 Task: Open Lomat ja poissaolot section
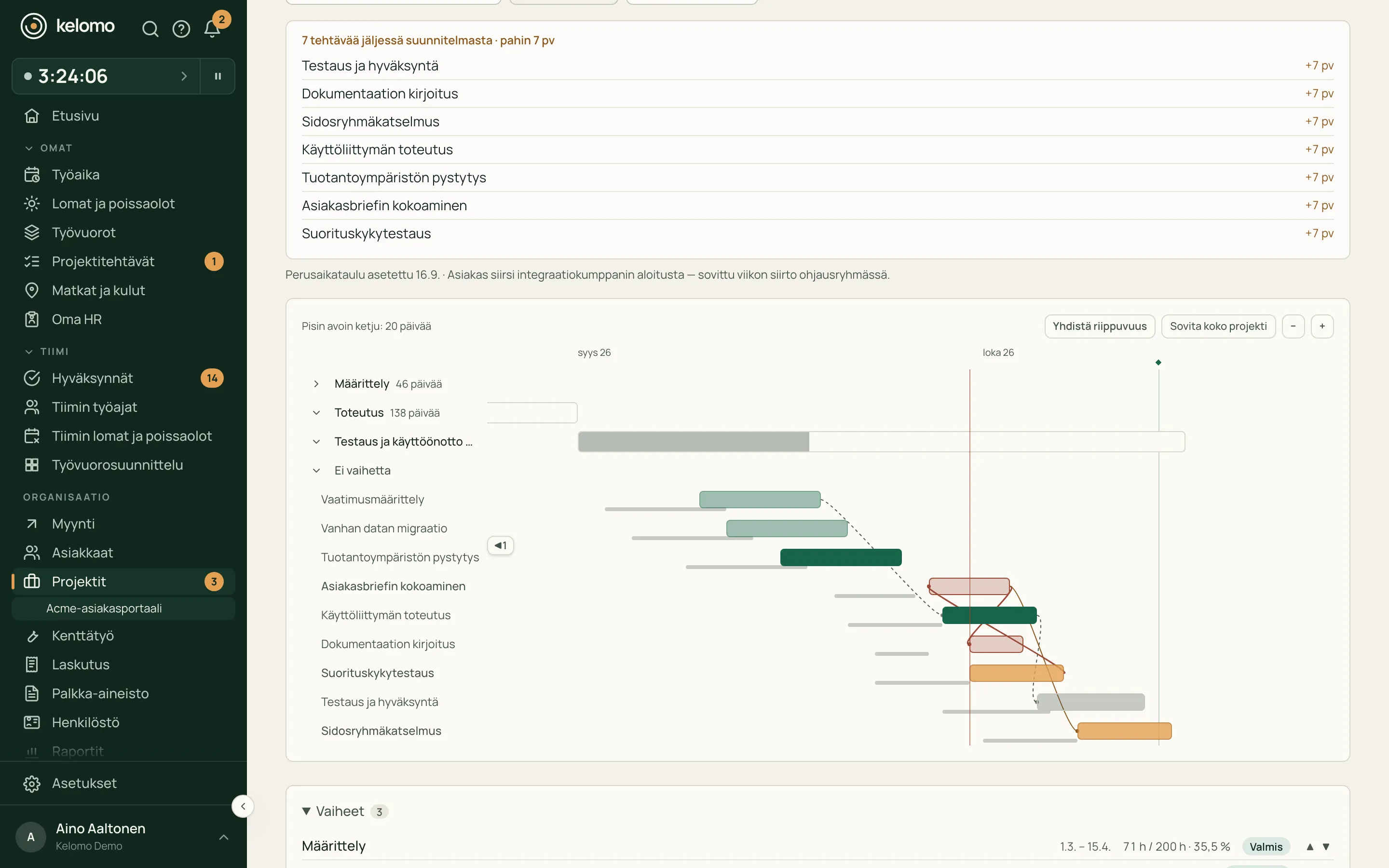(x=123, y=203)
